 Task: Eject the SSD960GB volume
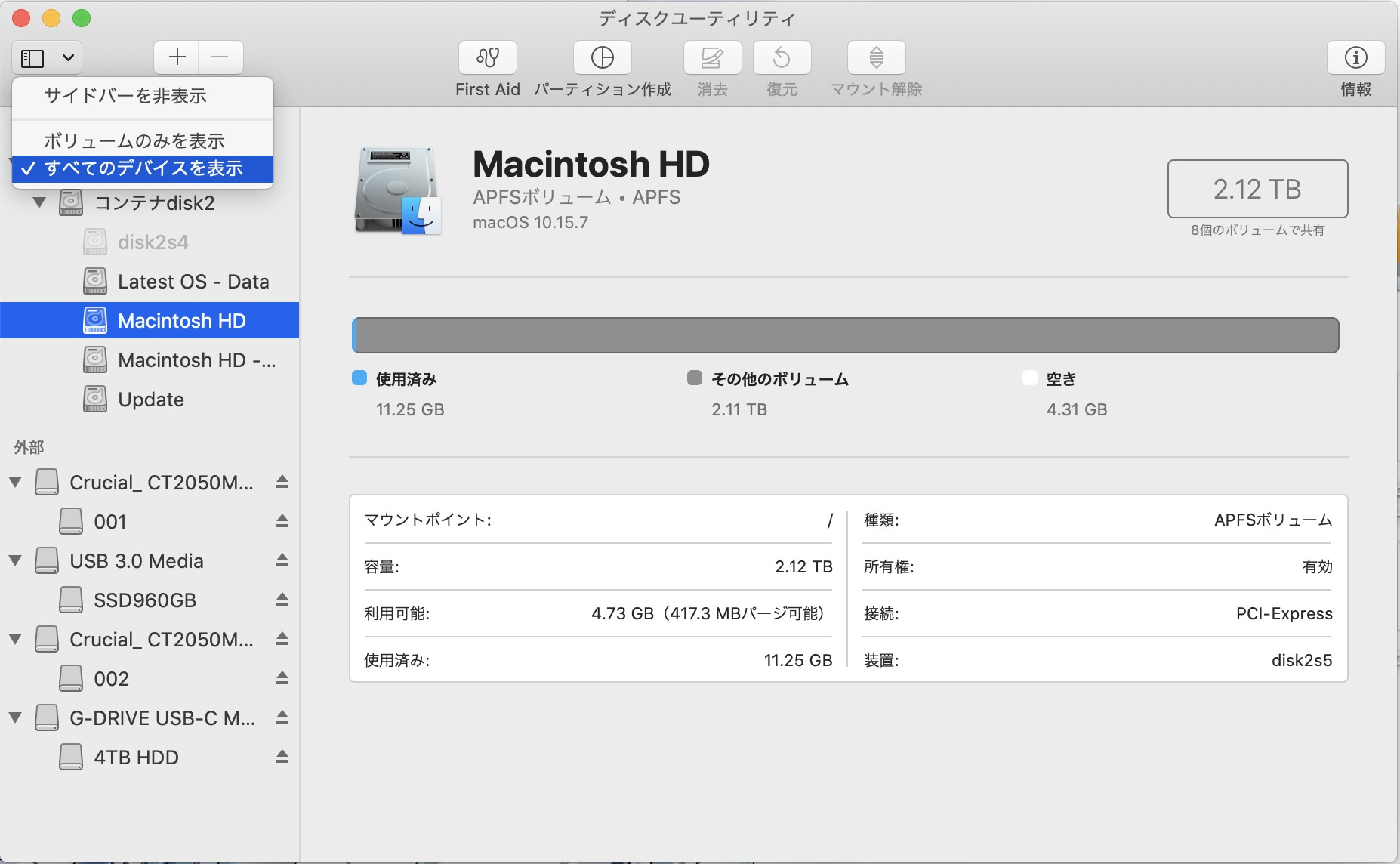pyautogui.click(x=282, y=600)
